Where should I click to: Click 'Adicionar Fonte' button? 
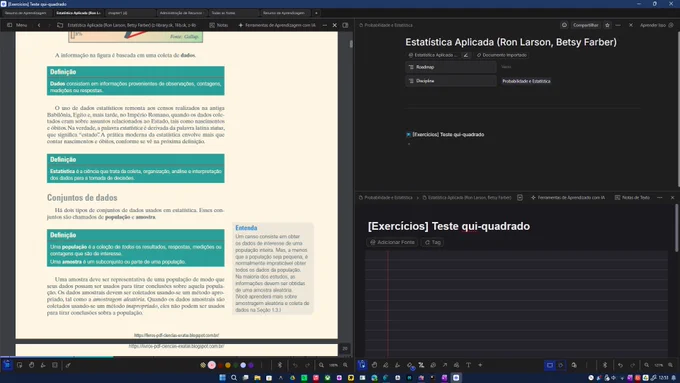point(392,242)
